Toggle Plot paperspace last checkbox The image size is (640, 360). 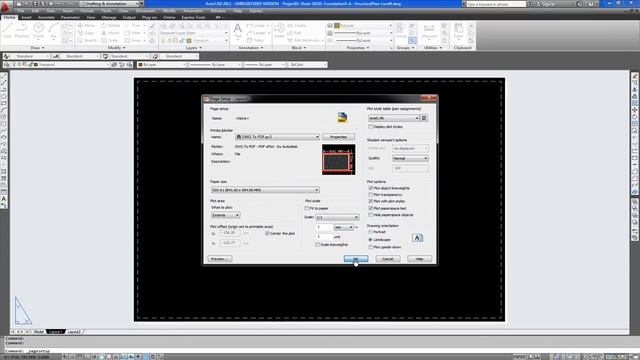tap(371, 208)
